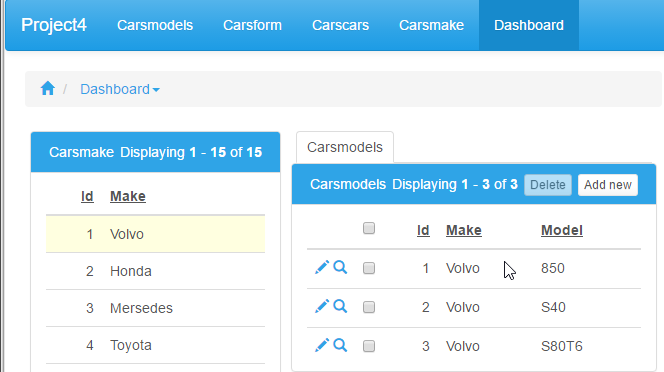Click the Delete button
This screenshot has width=664, height=372.
[x=548, y=185]
